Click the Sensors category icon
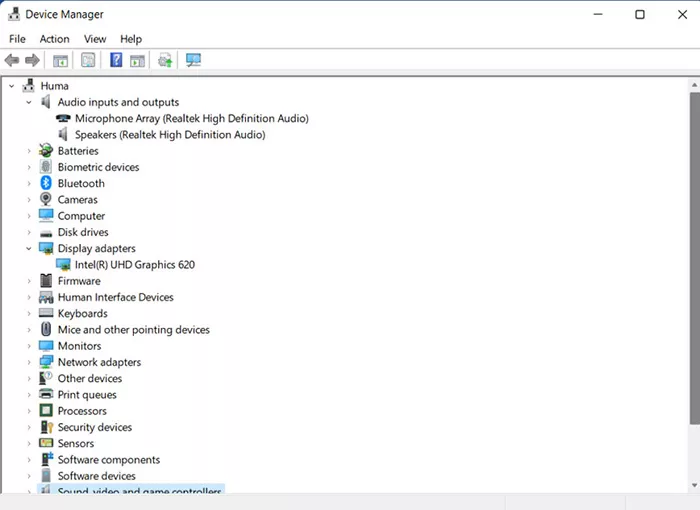This screenshot has width=700, height=510. [46, 443]
